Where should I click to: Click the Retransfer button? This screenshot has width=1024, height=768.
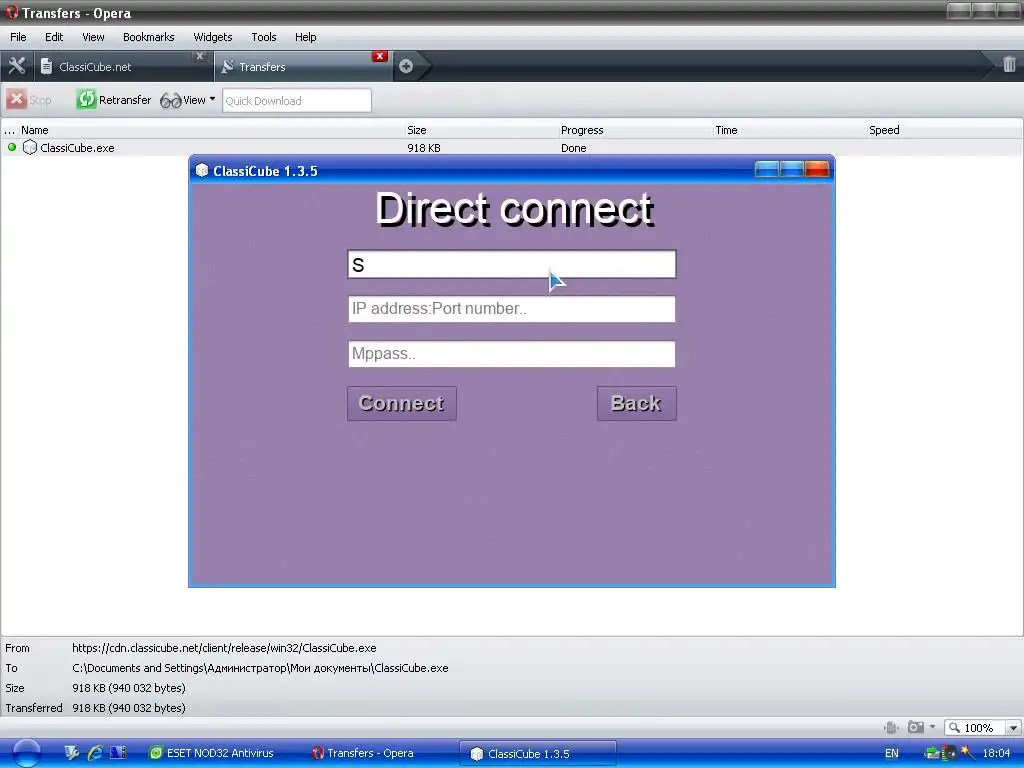pyautogui.click(x=114, y=100)
